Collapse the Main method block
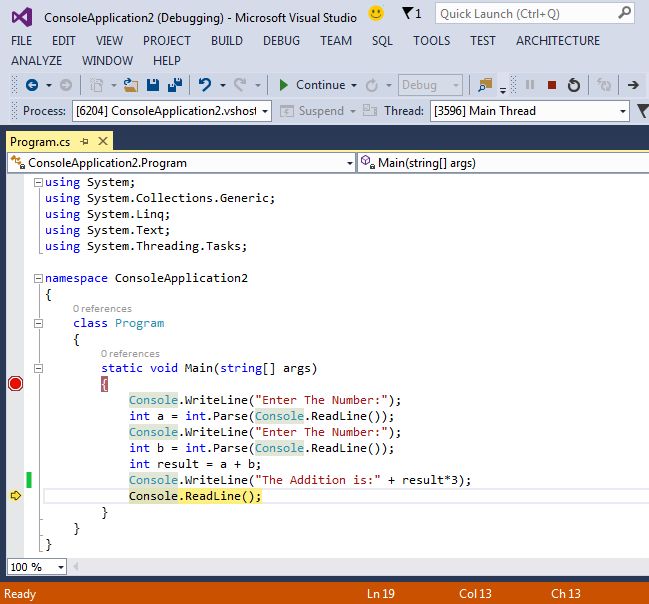Image resolution: width=649 pixels, height=604 pixels. [x=38, y=368]
